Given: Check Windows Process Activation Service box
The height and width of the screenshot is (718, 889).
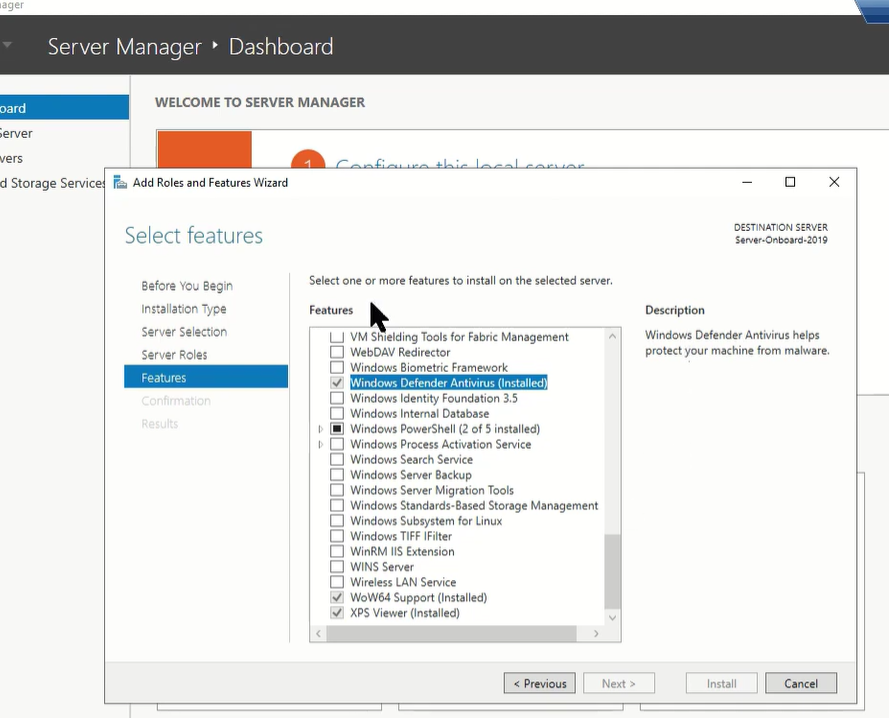Looking at the screenshot, I should pyautogui.click(x=337, y=444).
